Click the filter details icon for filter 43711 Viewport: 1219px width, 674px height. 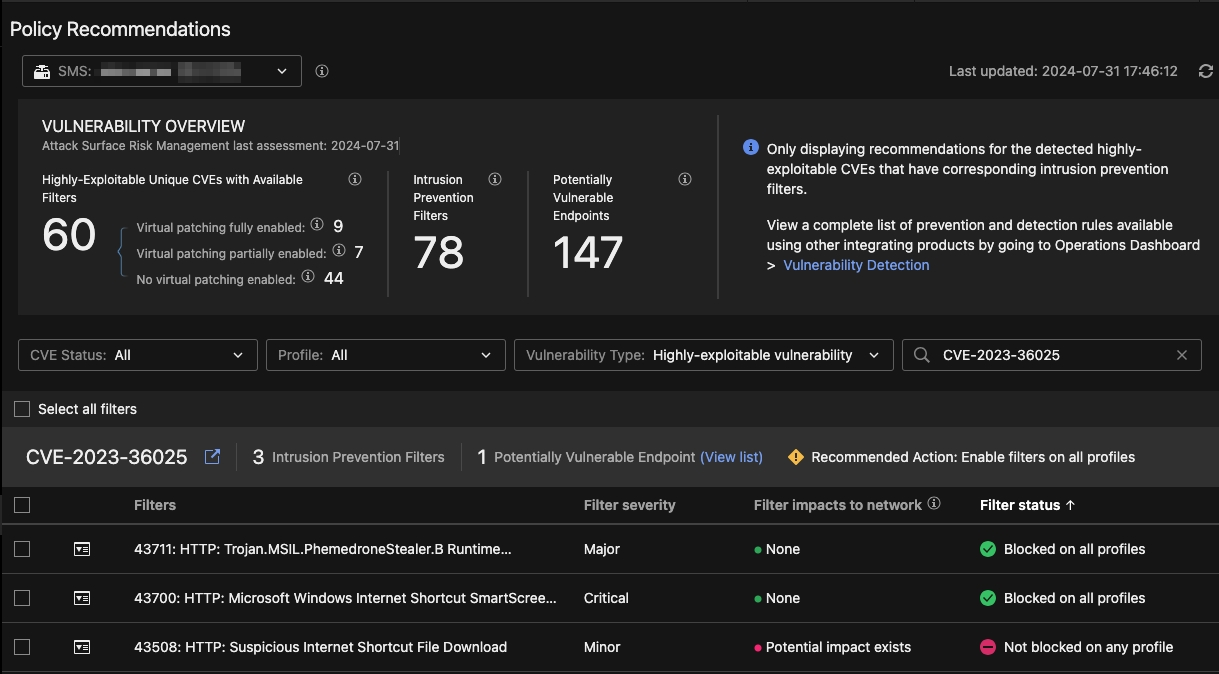tap(82, 549)
